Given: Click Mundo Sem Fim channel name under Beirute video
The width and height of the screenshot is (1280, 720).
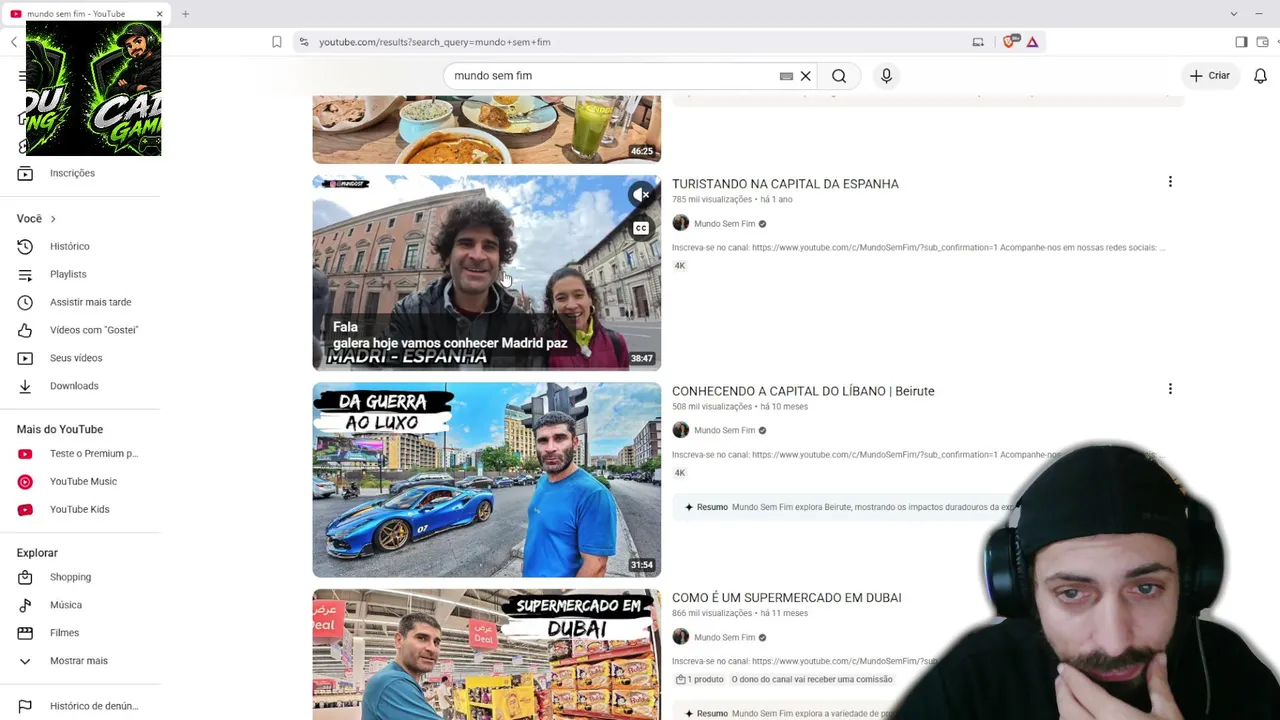Looking at the screenshot, I should click(x=724, y=431).
